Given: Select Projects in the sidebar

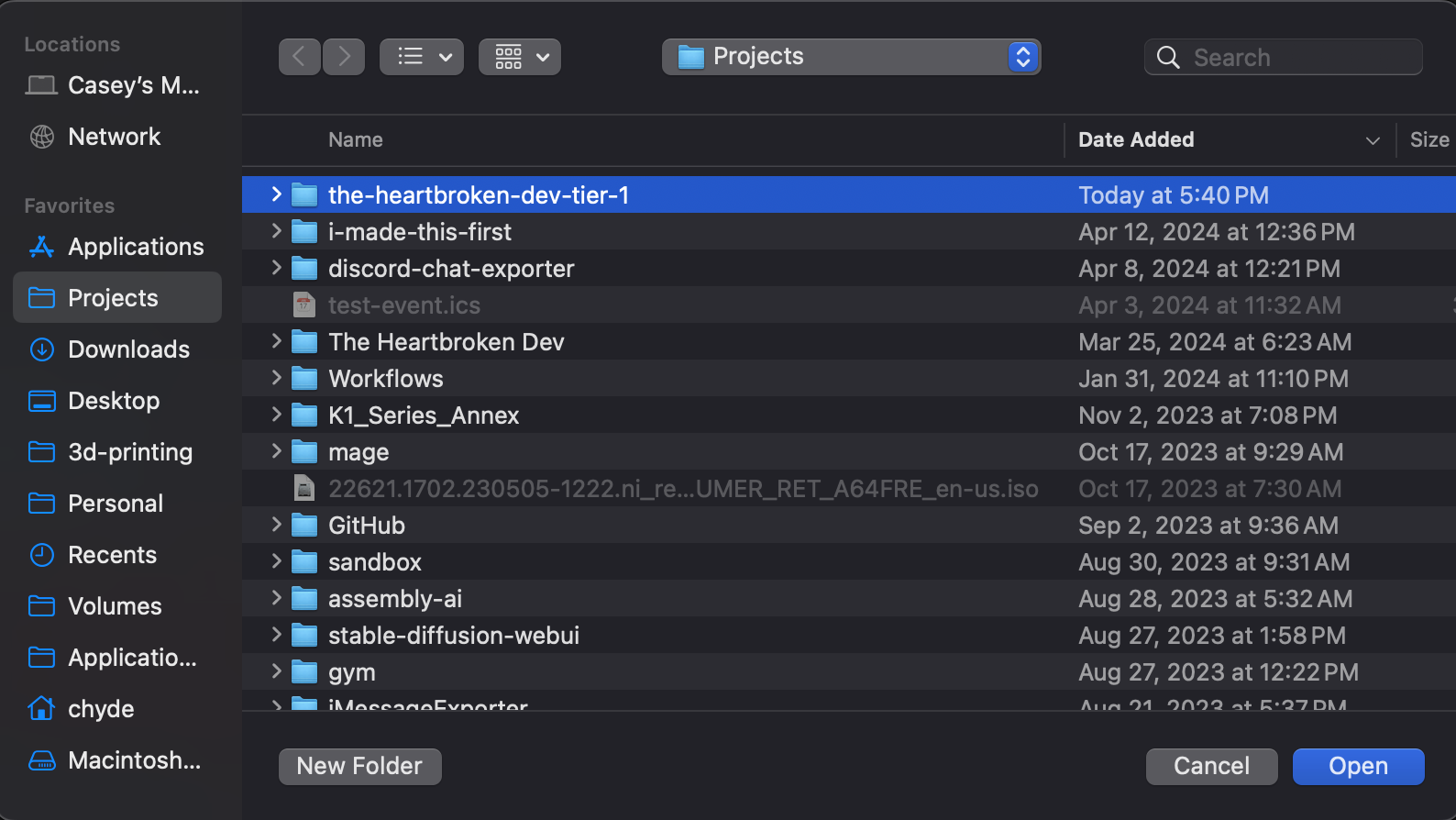Looking at the screenshot, I should point(117,297).
